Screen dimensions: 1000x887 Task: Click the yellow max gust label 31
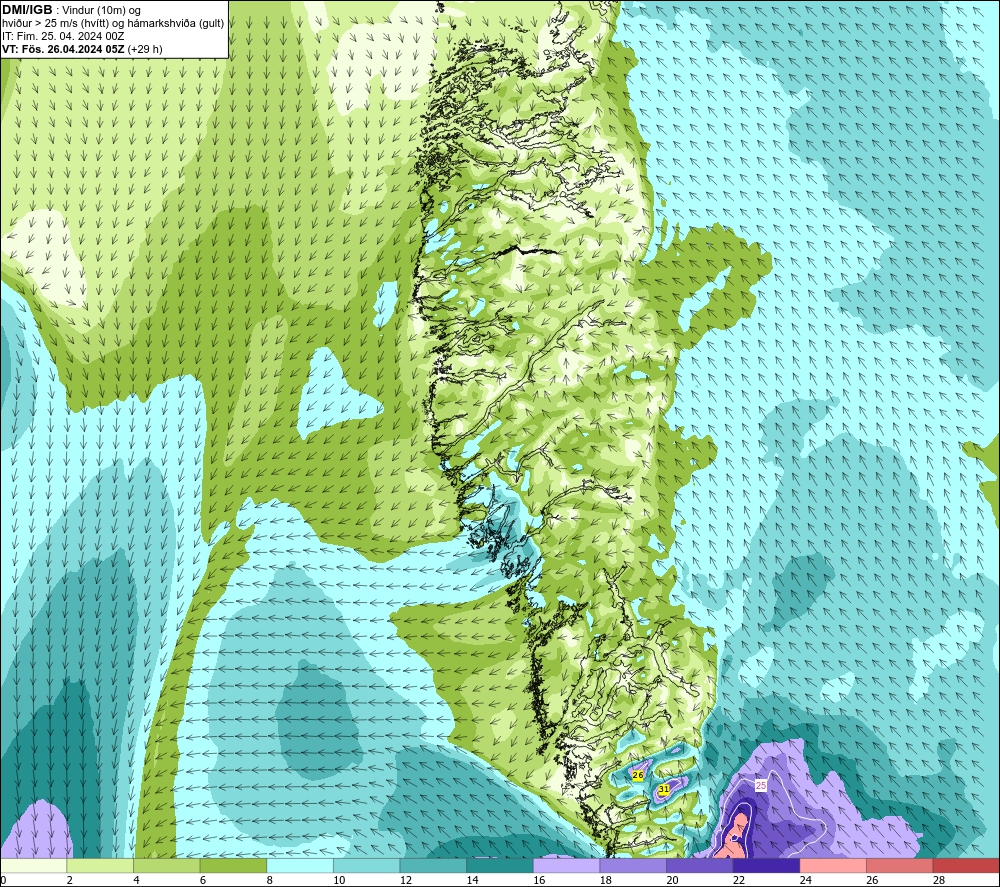click(x=664, y=789)
